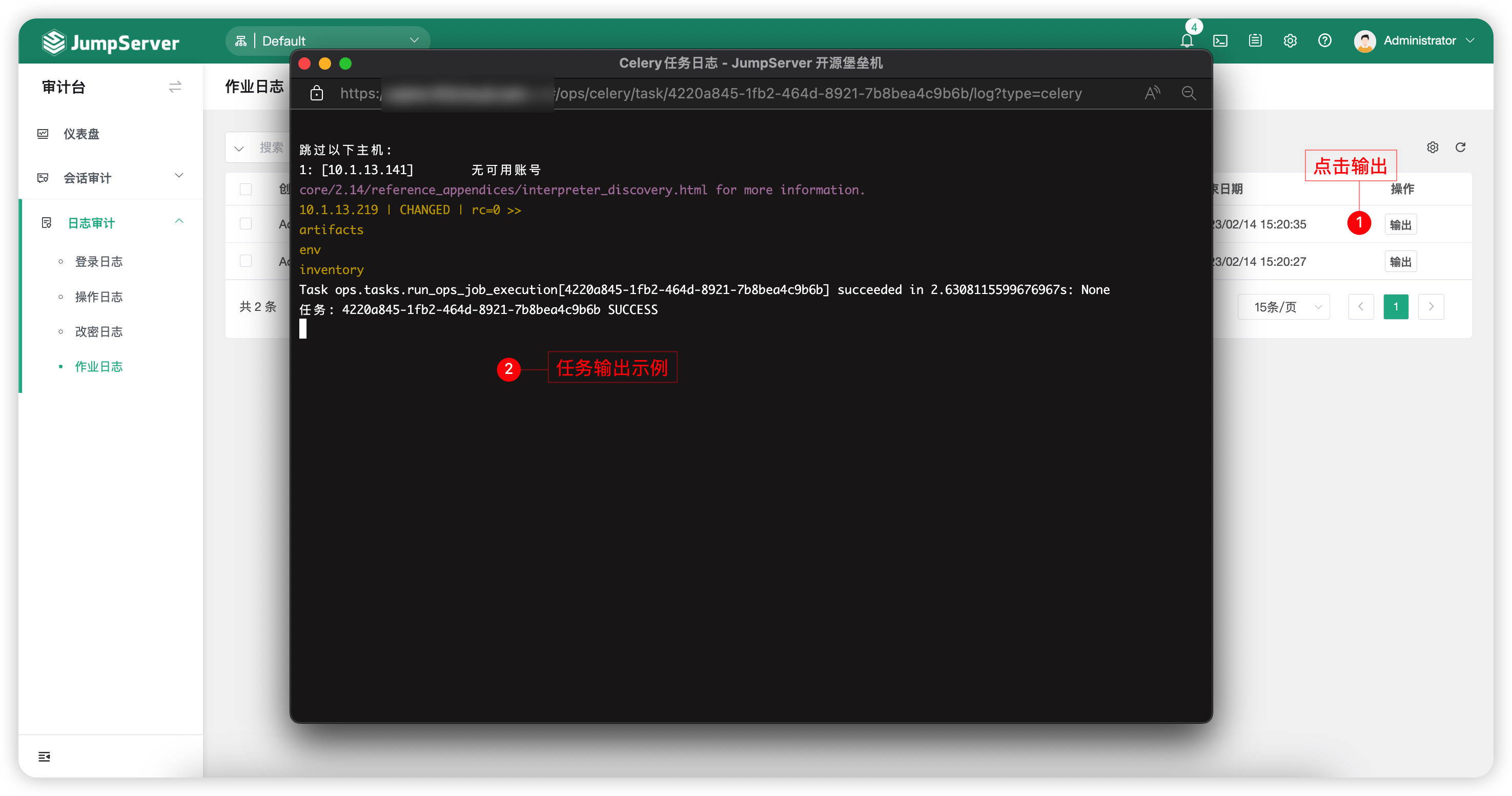Select 作业日志 in sidebar
Screen dimensions: 1512x796
tap(98, 367)
